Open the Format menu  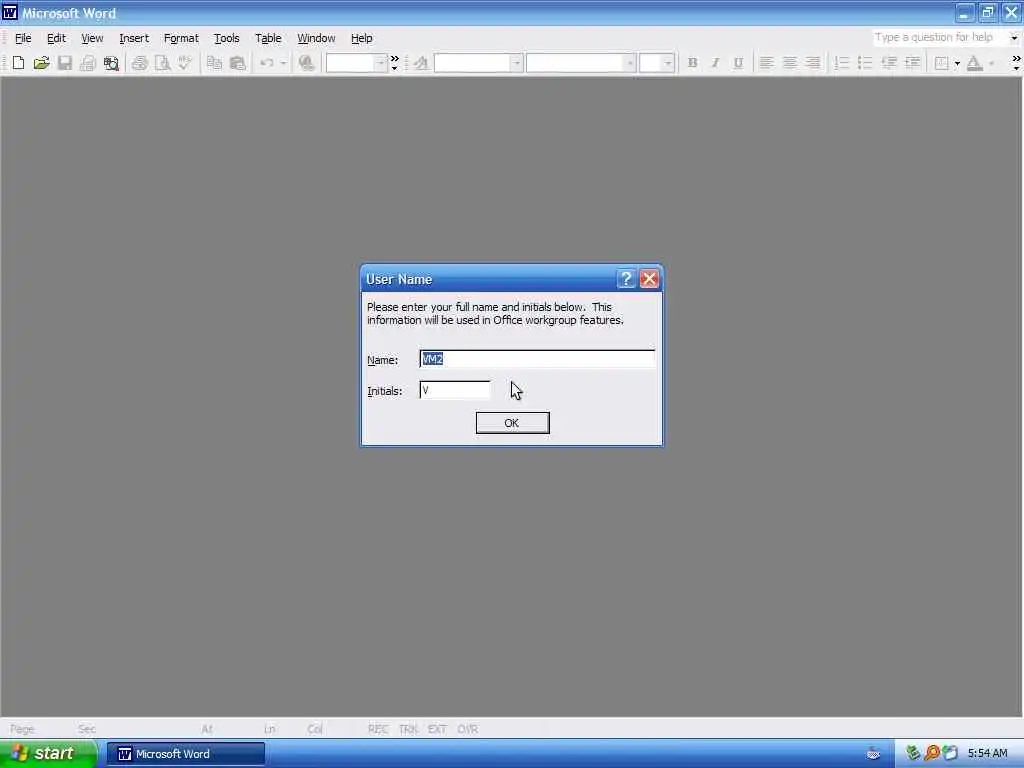pos(181,38)
